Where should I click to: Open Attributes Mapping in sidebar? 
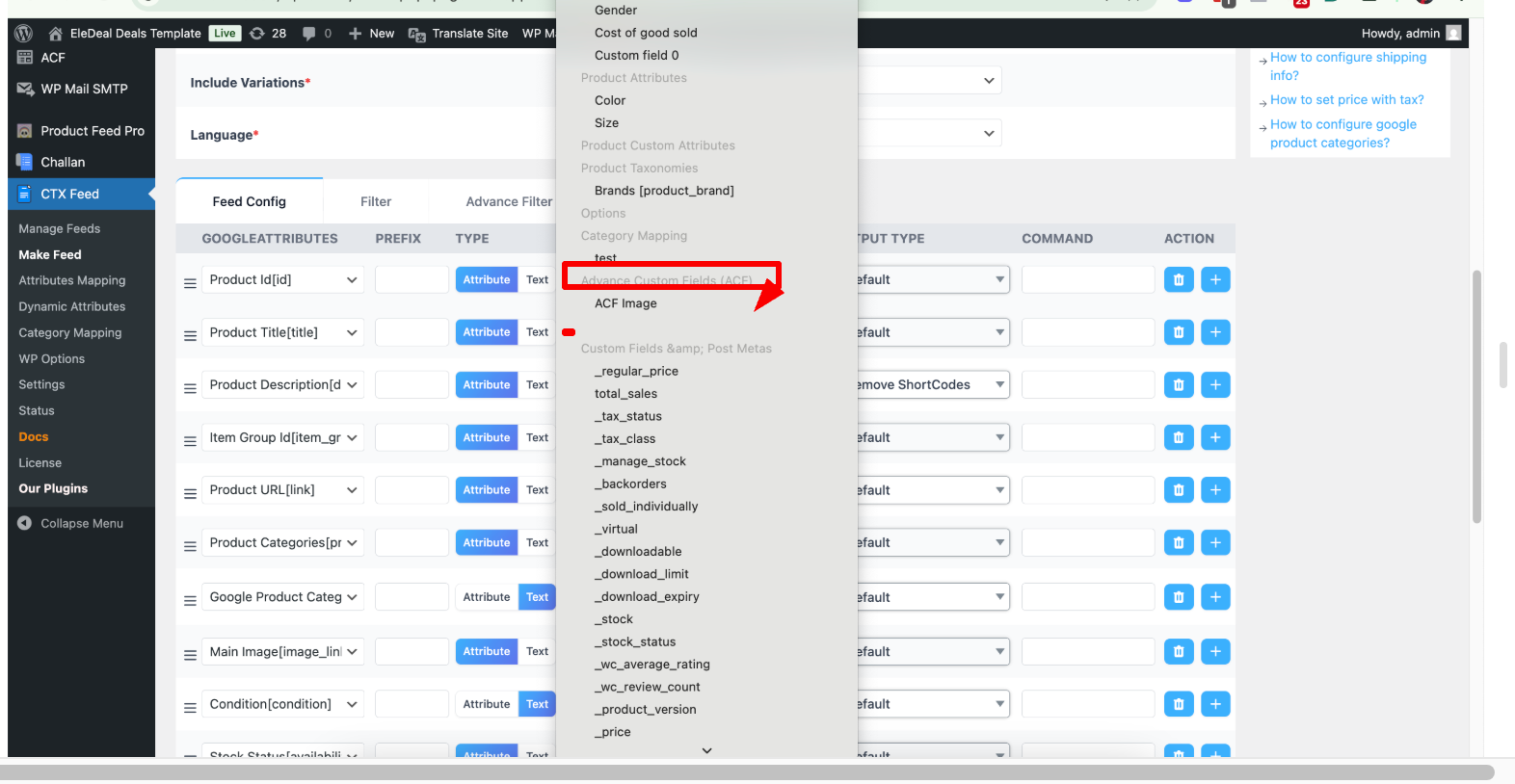click(x=72, y=280)
